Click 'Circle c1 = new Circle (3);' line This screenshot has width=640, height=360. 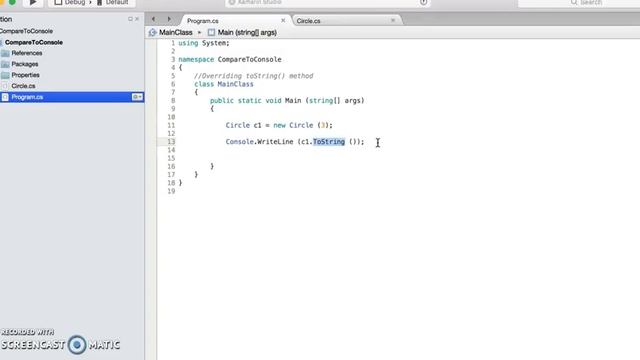tap(279, 125)
